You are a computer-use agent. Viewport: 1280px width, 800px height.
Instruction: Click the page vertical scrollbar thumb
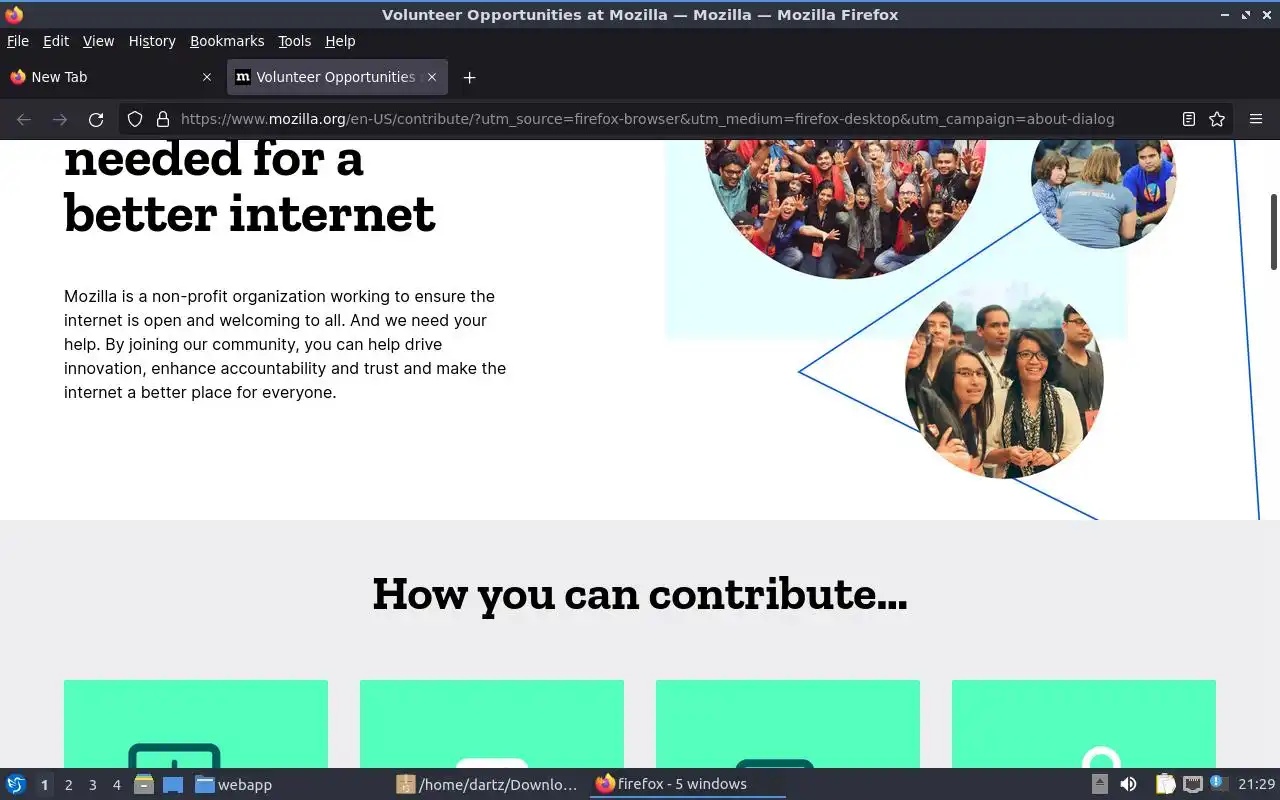point(1273,232)
